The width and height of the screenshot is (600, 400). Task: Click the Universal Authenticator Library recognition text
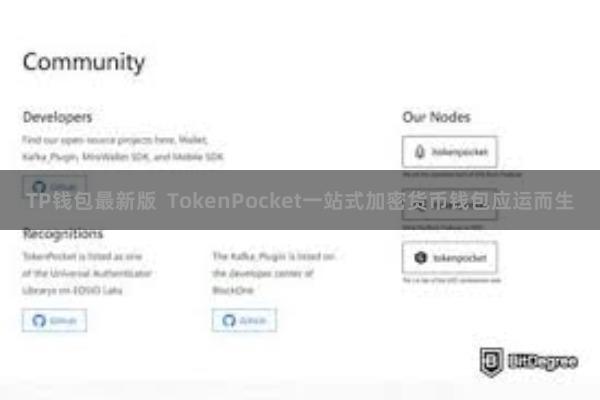(87, 273)
